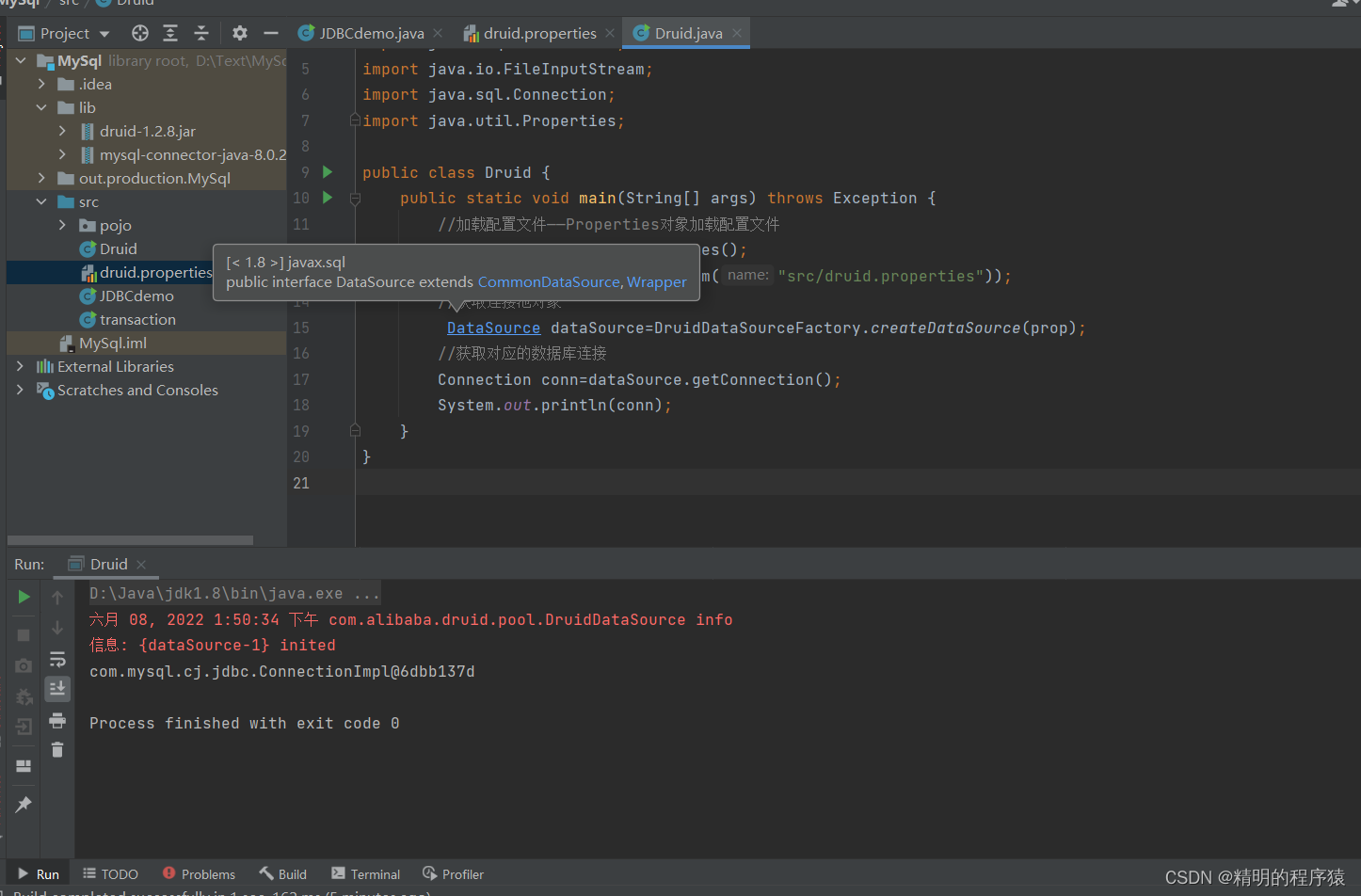The height and width of the screenshot is (896, 1361).
Task: Collapse the src folder
Action: point(41,201)
